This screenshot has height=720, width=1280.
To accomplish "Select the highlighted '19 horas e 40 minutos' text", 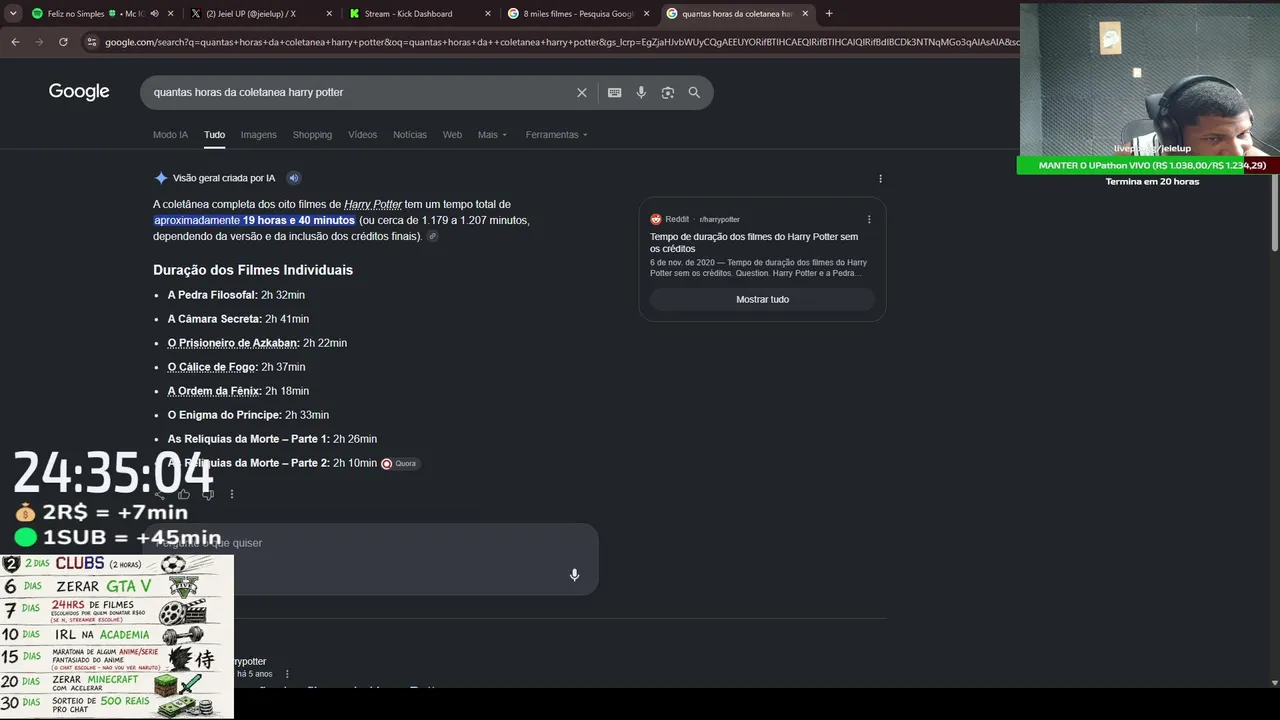I will 298,220.
